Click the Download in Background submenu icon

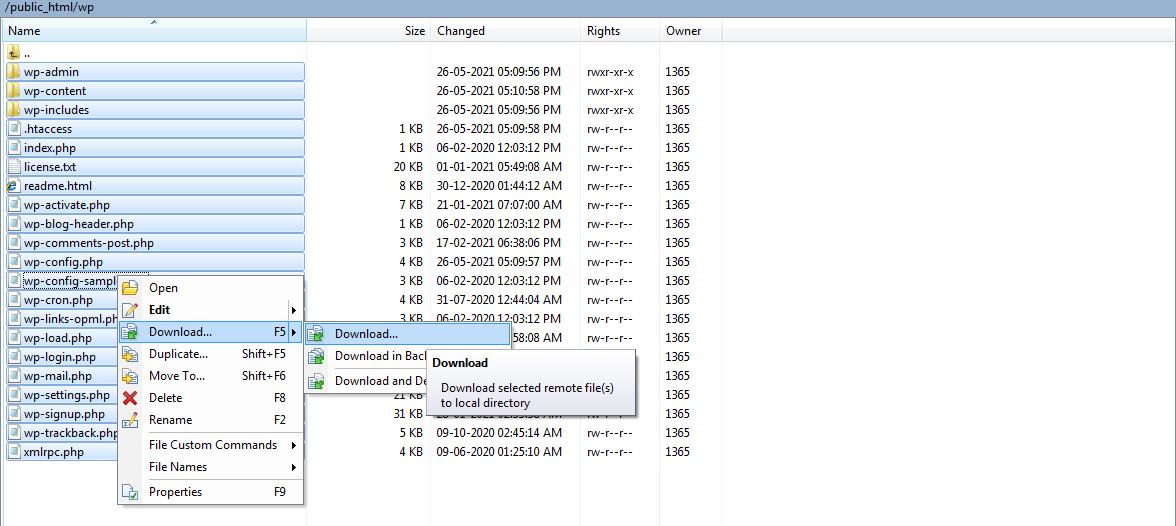[317, 356]
